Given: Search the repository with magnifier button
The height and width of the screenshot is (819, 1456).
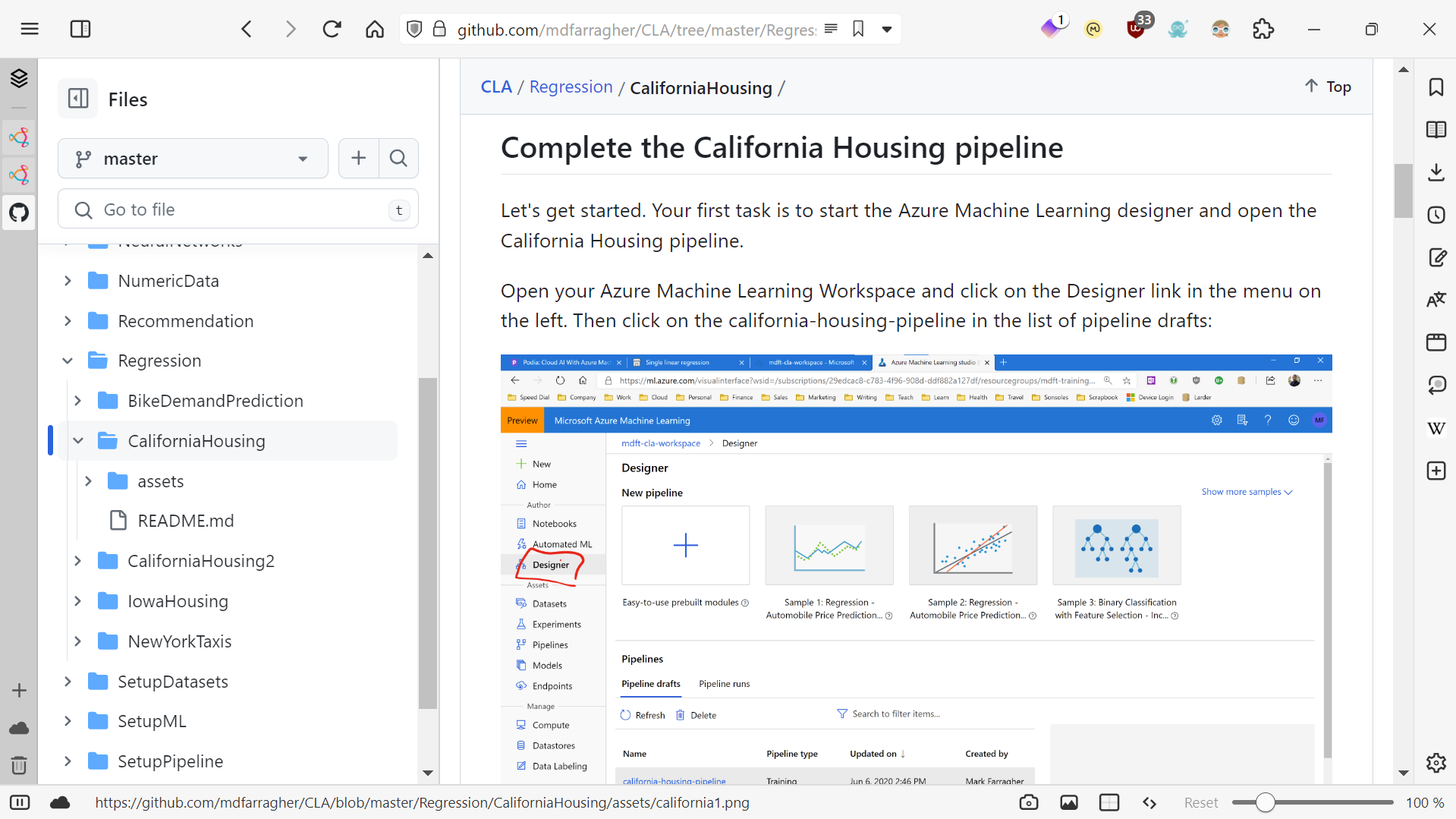Looking at the screenshot, I should (x=398, y=158).
